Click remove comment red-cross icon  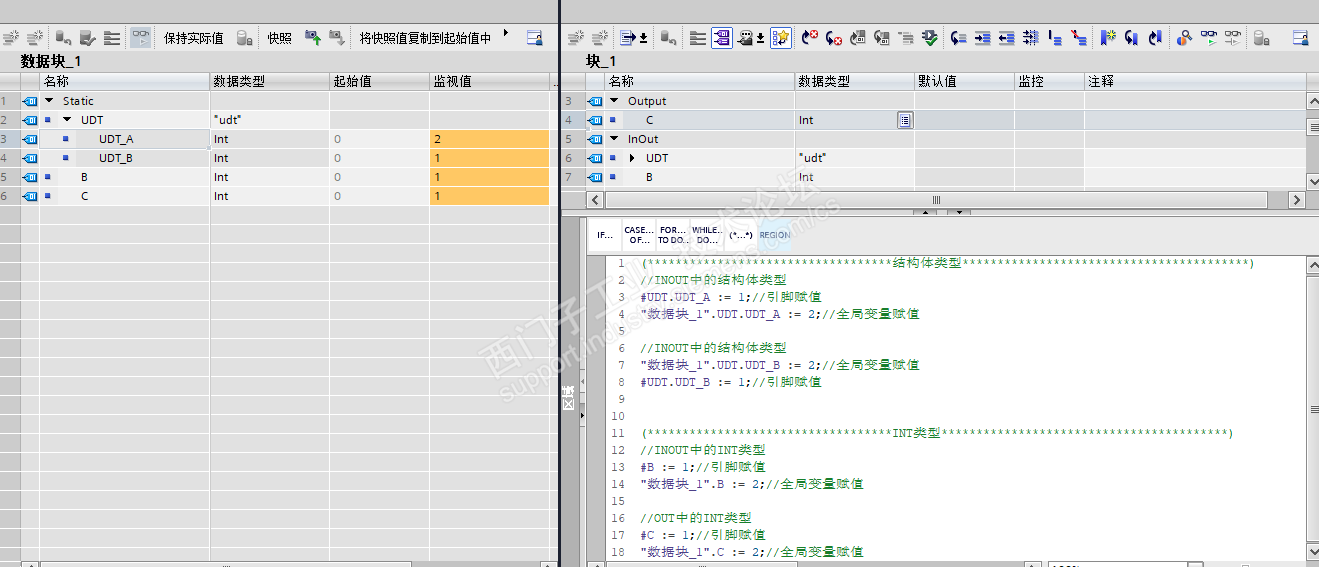[x=1079, y=38]
